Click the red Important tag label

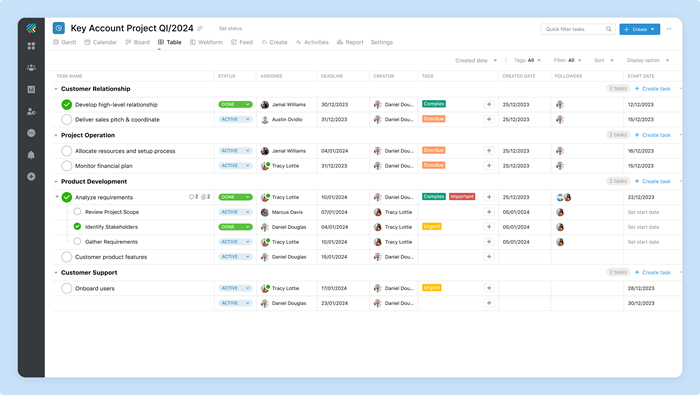[462, 197]
